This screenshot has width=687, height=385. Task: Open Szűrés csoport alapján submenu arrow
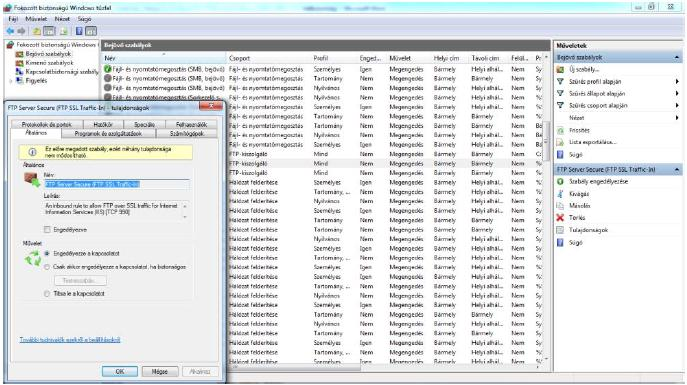click(x=677, y=106)
